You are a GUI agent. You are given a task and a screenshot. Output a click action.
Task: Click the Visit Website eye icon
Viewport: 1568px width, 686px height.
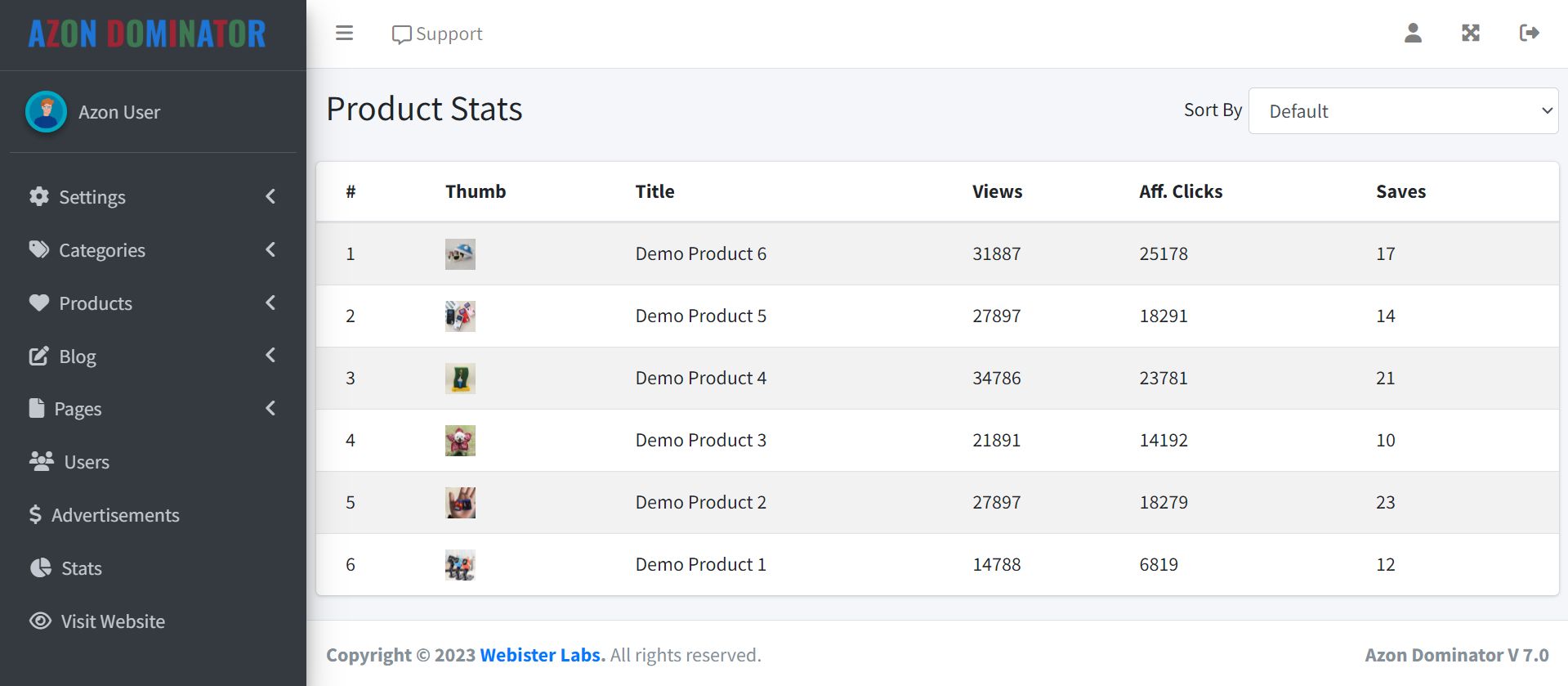40,621
